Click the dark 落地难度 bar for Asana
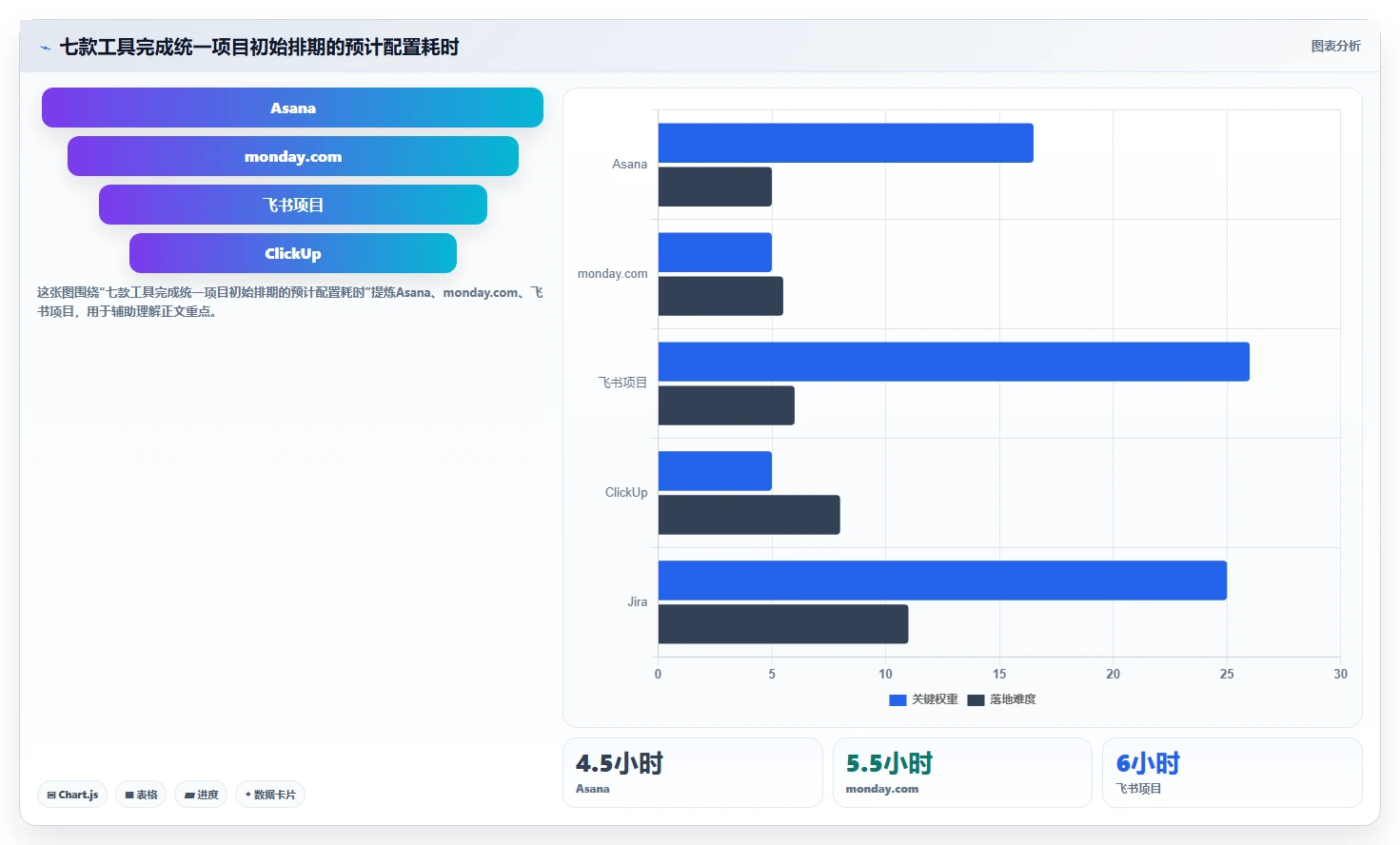 715,187
